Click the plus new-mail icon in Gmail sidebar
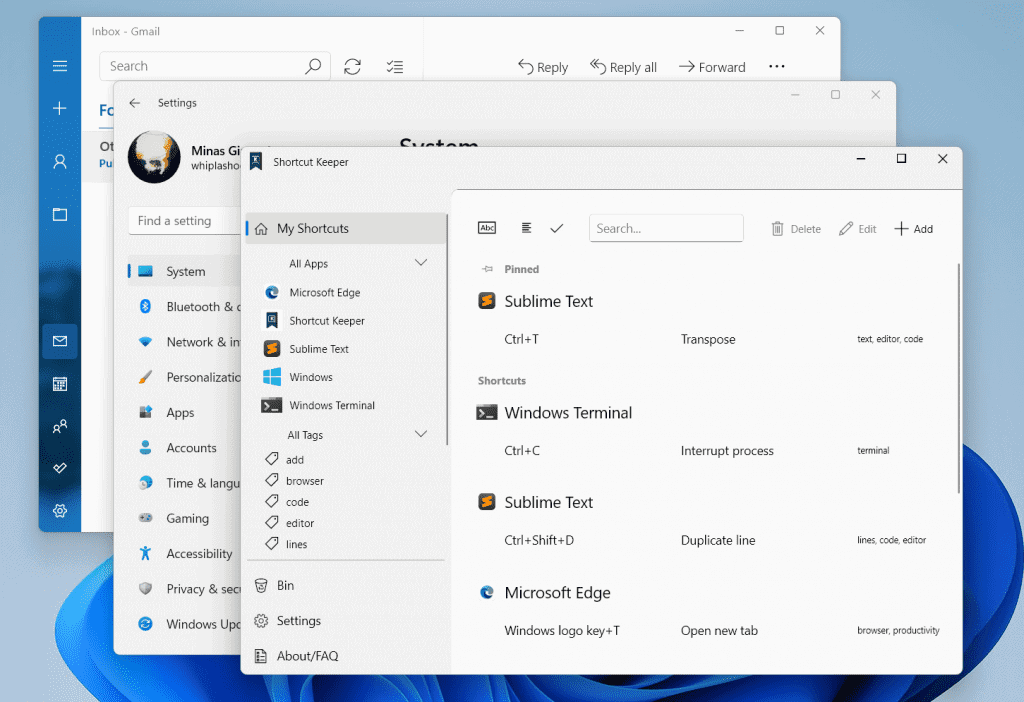The width and height of the screenshot is (1024, 702). click(x=59, y=108)
